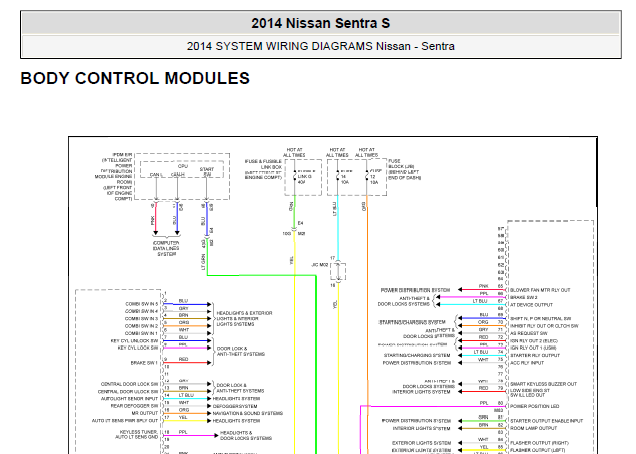The height and width of the screenshot is (454, 636).
Task: Click 'REAR DEFOGGER SW' pin label
Action: pyautogui.click(x=134, y=406)
